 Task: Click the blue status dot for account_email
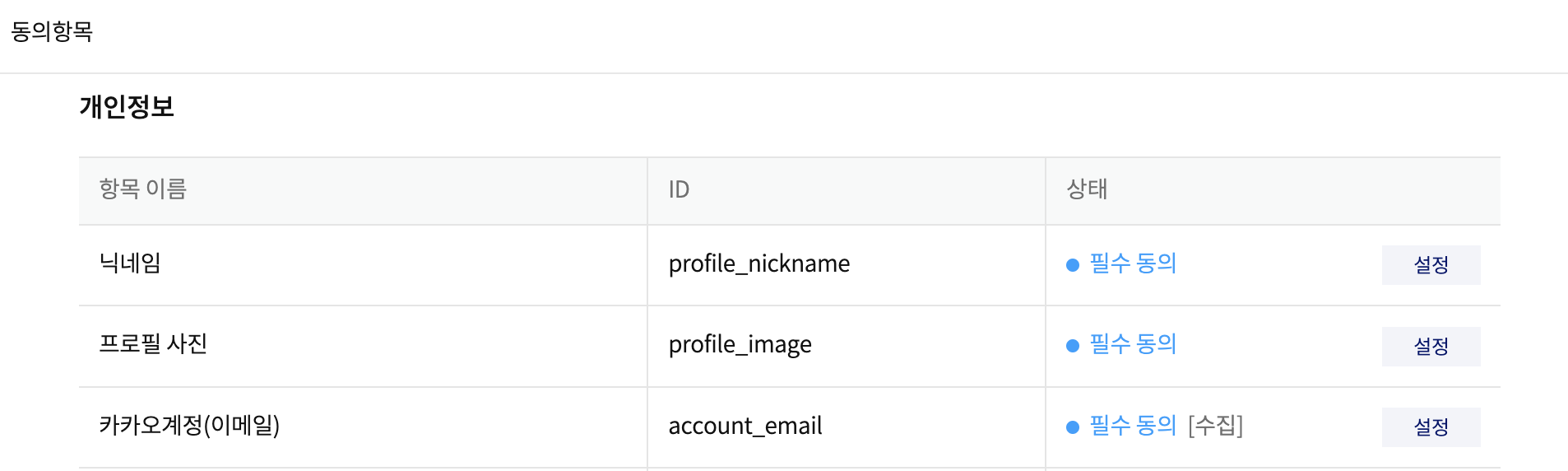(1072, 427)
